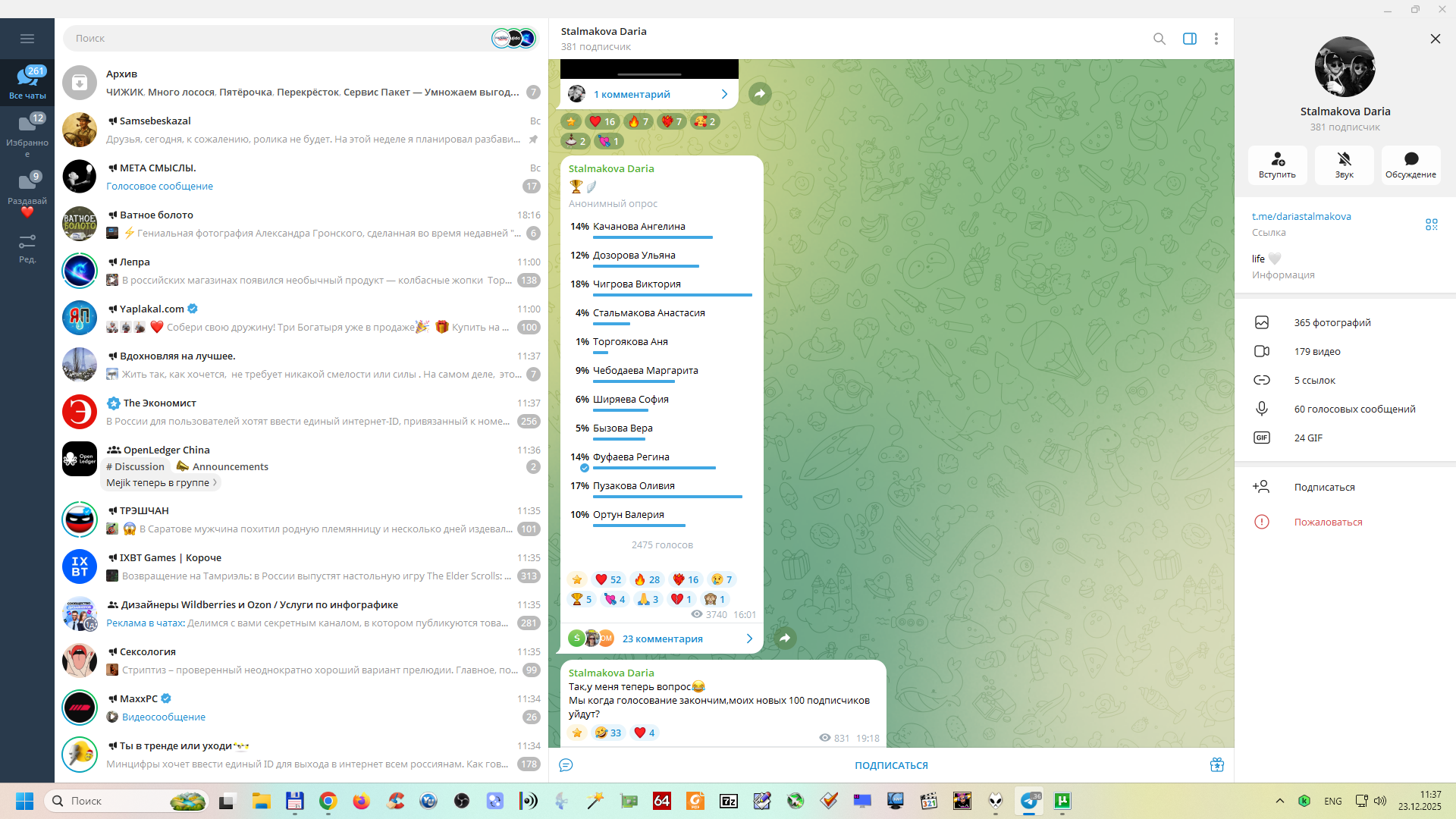Click the search icon in chat header
Viewport: 1456px width, 819px height.
pos(1159,39)
